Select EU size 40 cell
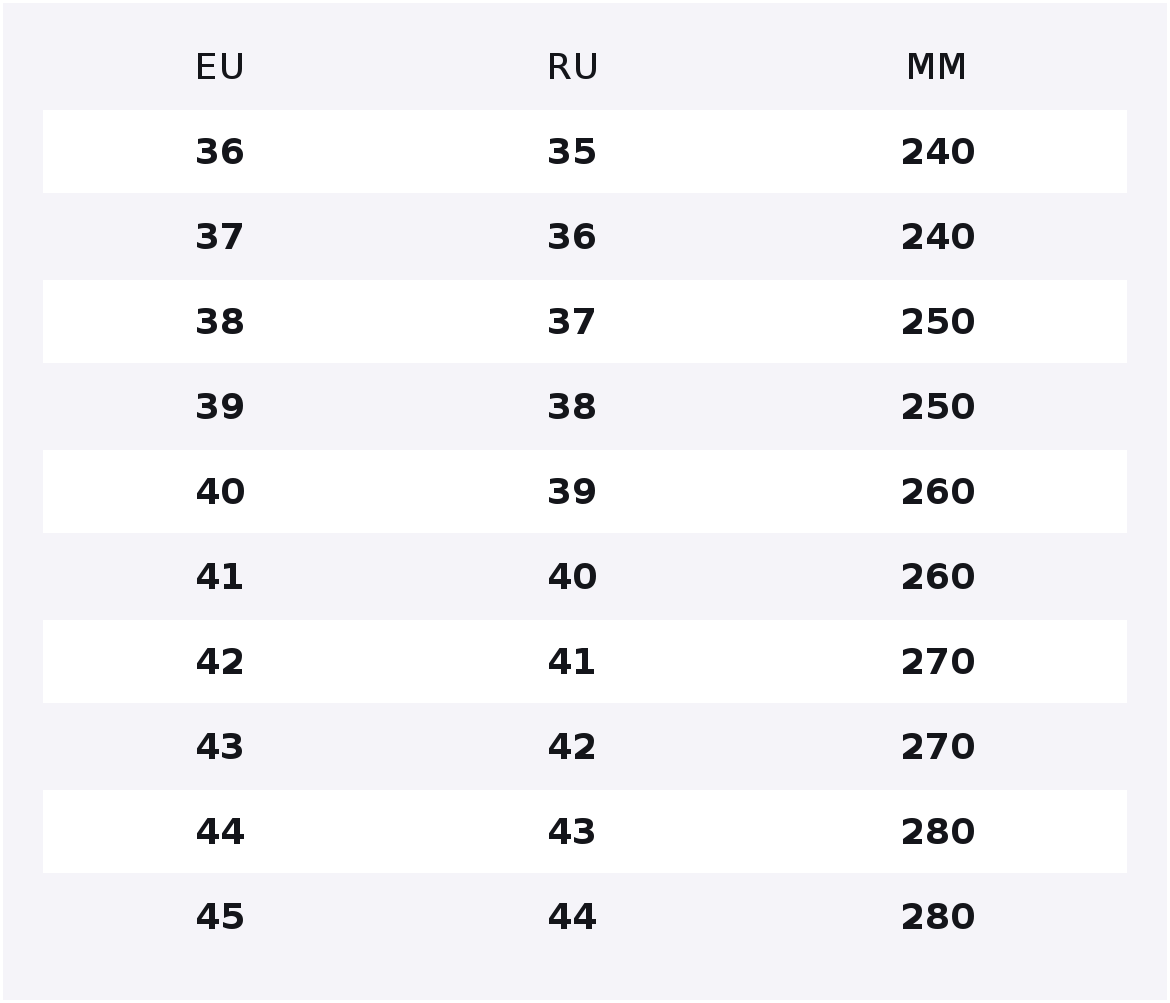This screenshot has height=1003, width=1170. [219, 492]
